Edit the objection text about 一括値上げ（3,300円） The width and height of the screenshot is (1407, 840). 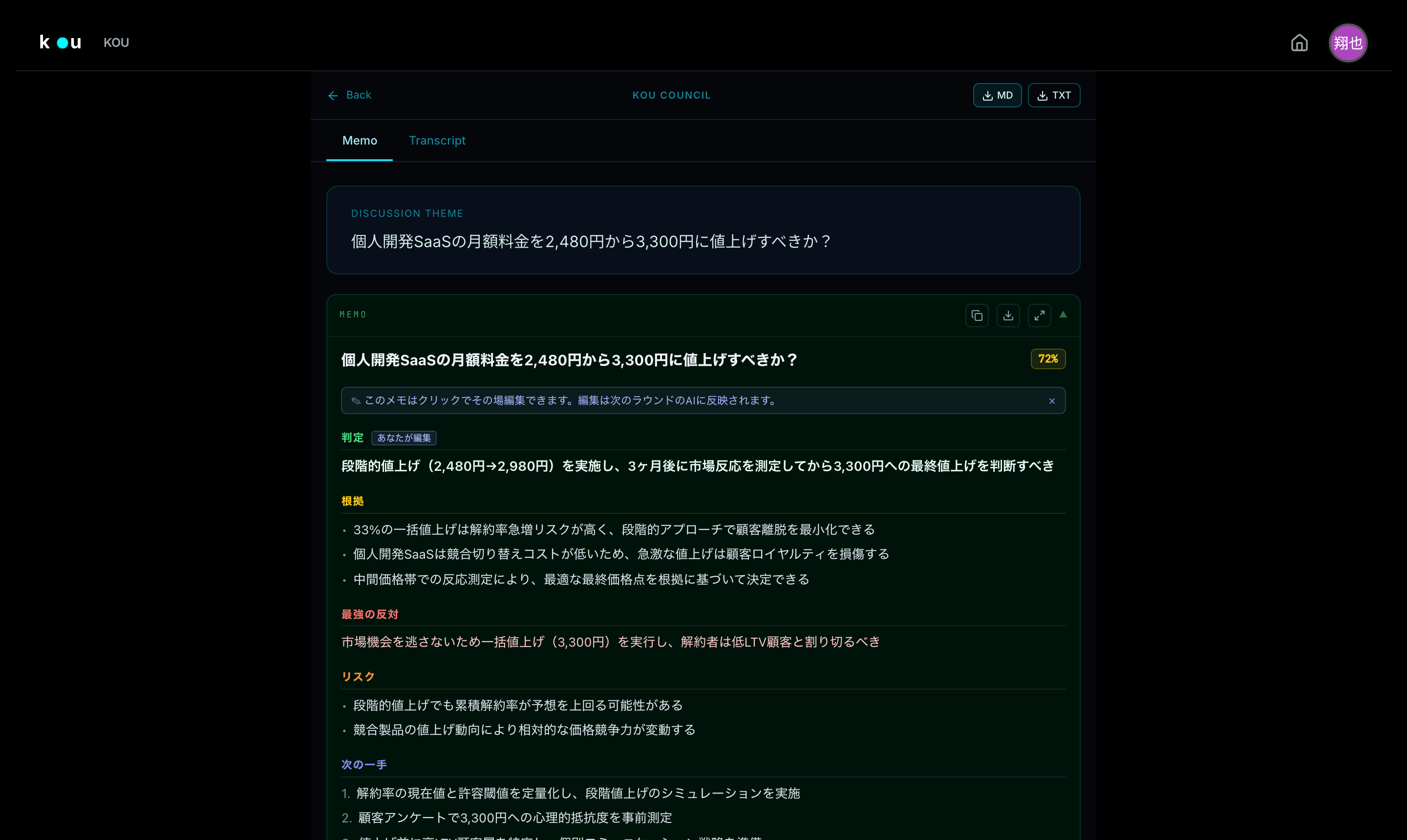610,641
